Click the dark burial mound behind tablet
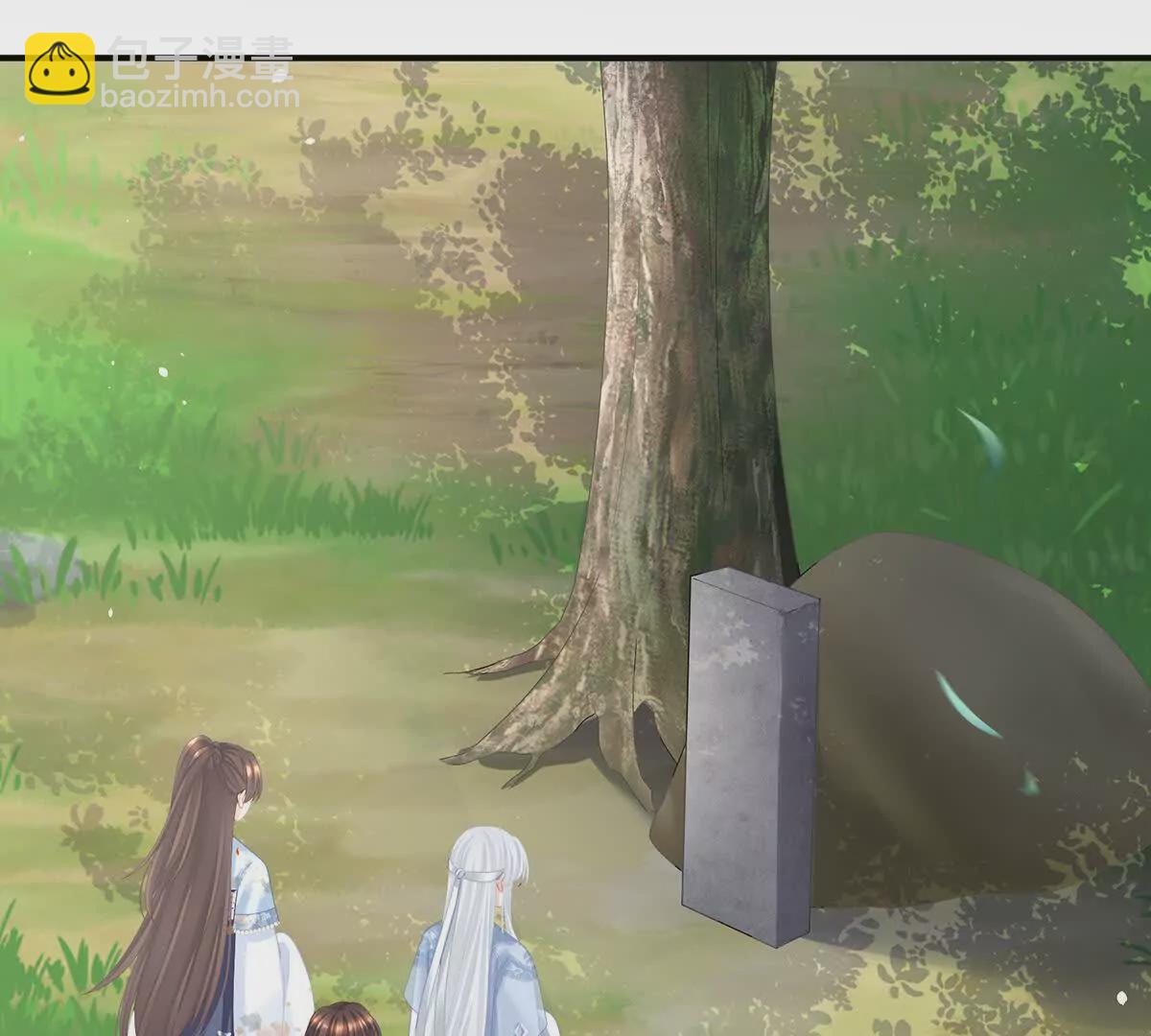The width and height of the screenshot is (1151, 1036). coord(969,729)
